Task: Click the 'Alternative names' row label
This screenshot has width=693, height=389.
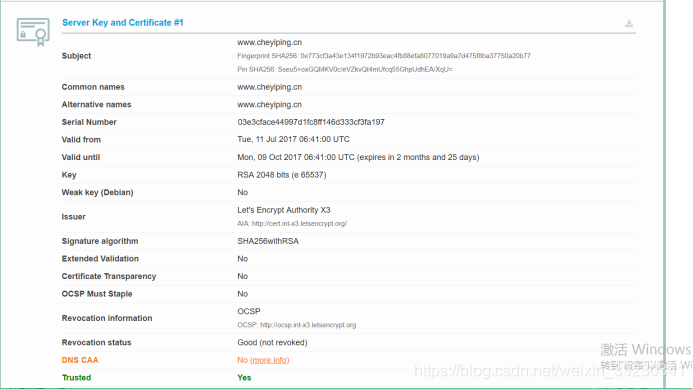Action: click(x=97, y=105)
